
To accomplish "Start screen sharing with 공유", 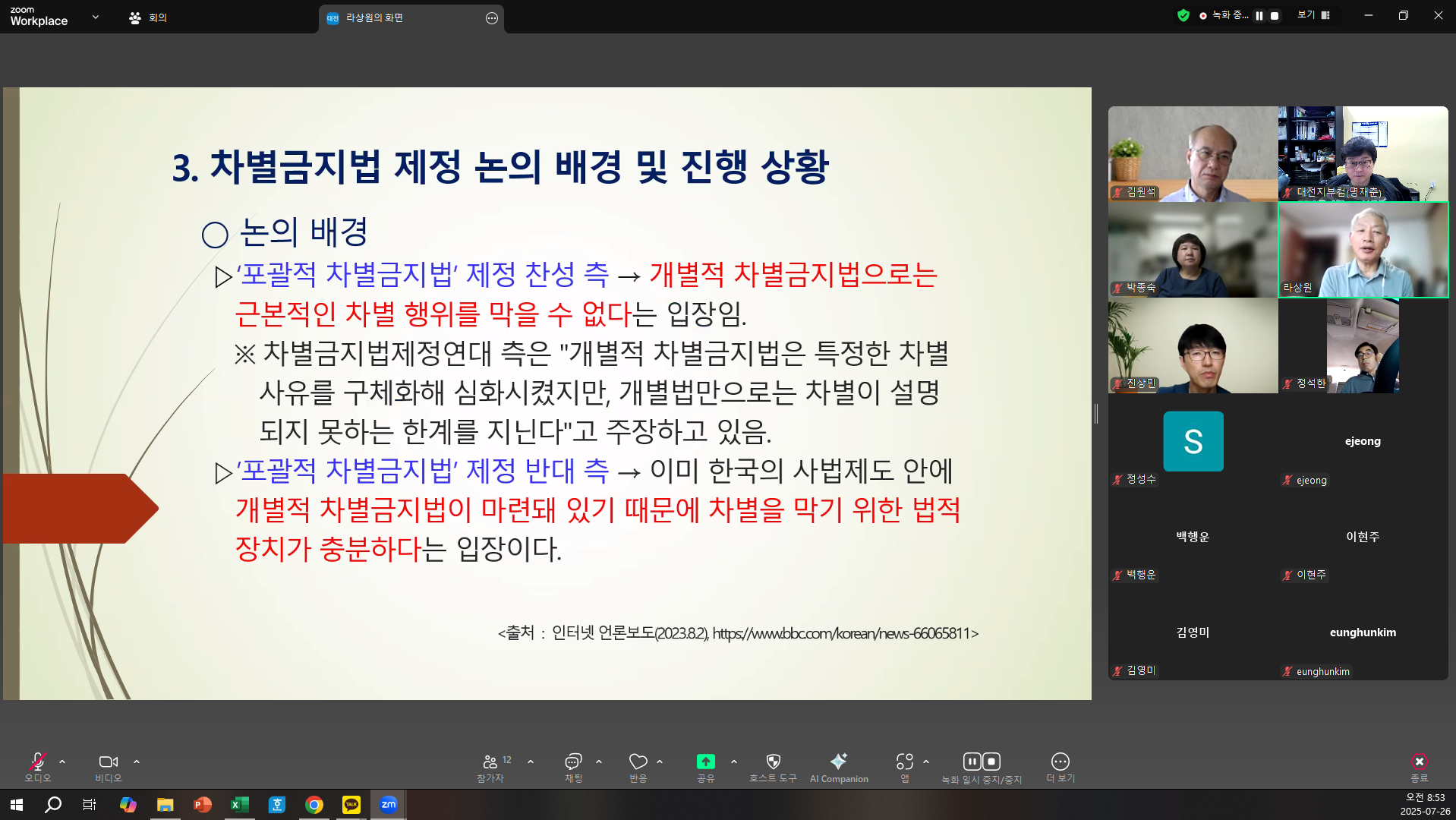I will 704,762.
